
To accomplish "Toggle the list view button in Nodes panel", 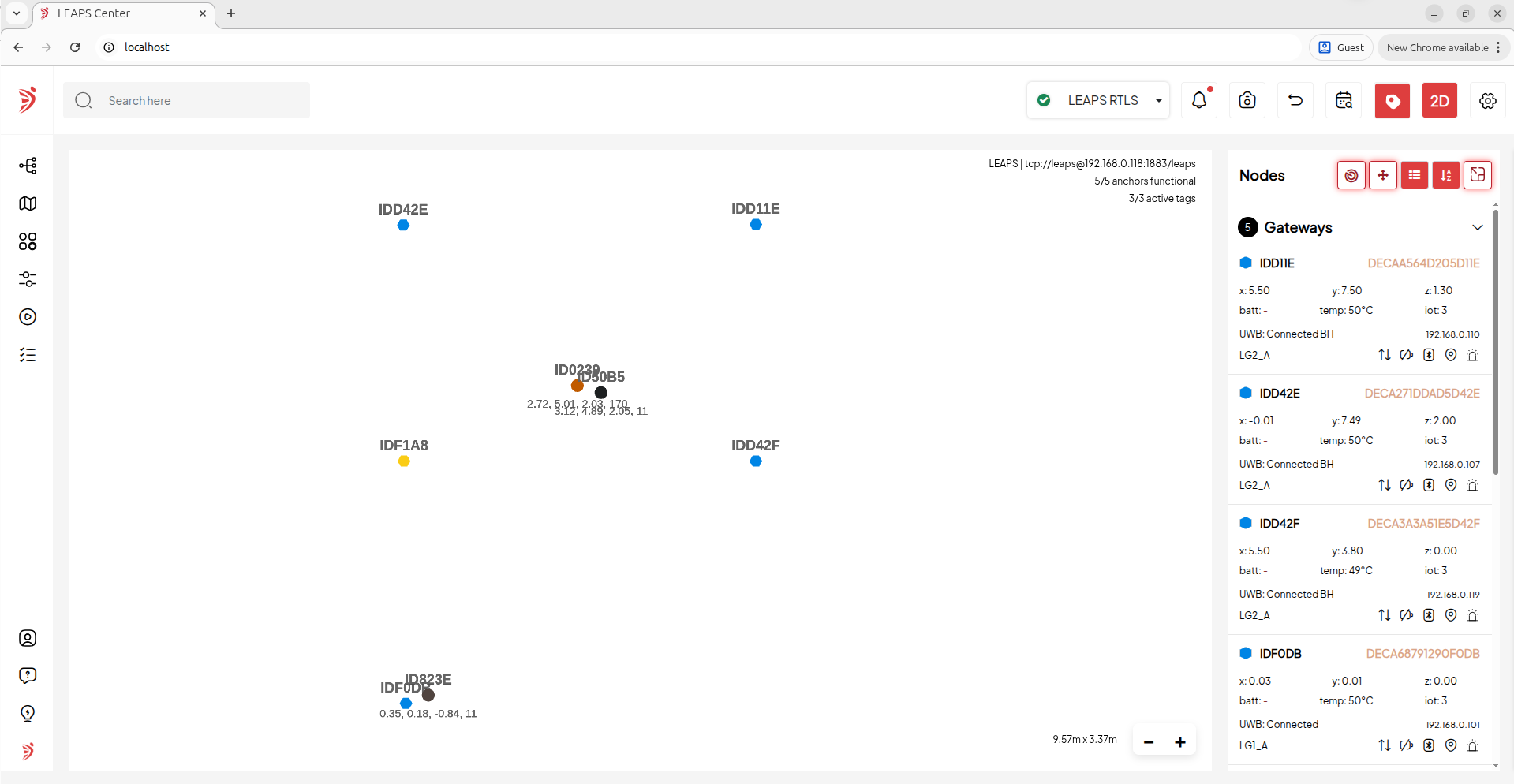I will (1415, 175).
